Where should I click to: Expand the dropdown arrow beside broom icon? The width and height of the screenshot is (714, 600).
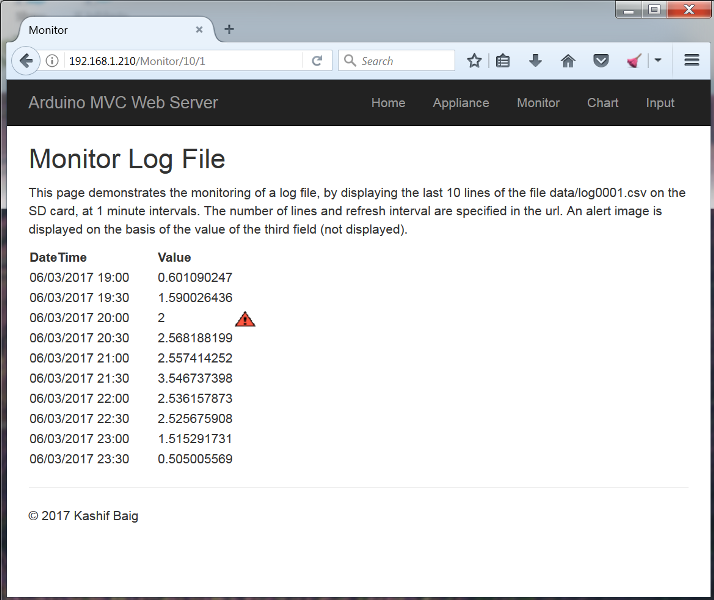tap(658, 60)
